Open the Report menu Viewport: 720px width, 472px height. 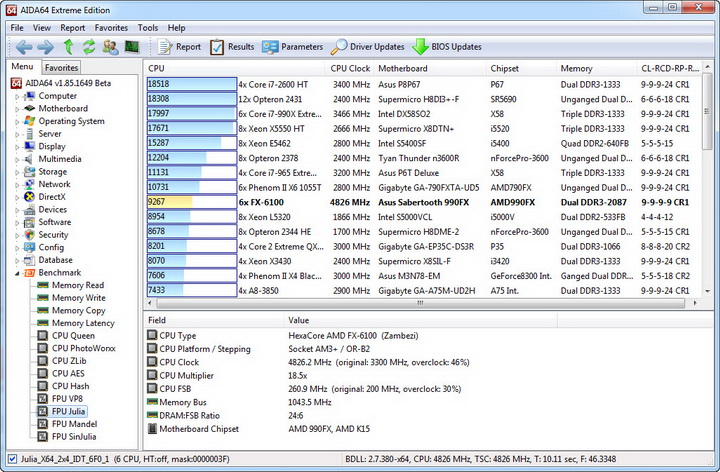[x=73, y=28]
